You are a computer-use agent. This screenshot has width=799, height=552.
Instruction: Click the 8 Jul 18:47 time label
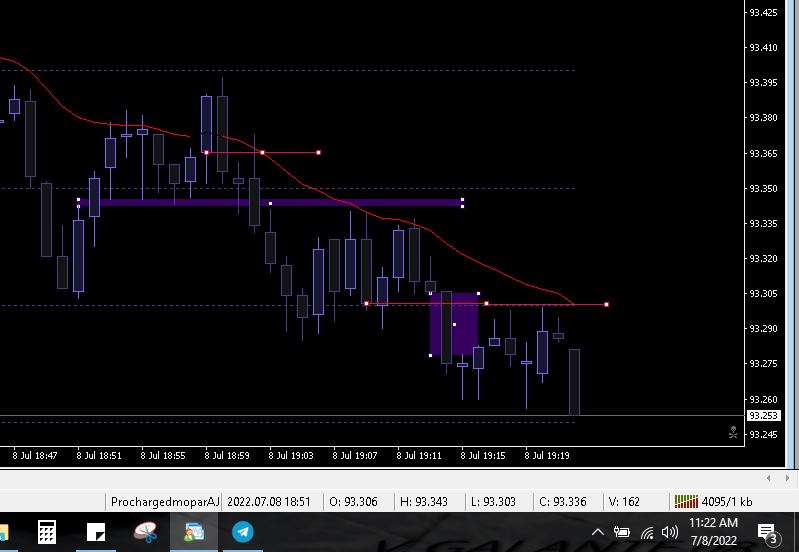(x=35, y=455)
